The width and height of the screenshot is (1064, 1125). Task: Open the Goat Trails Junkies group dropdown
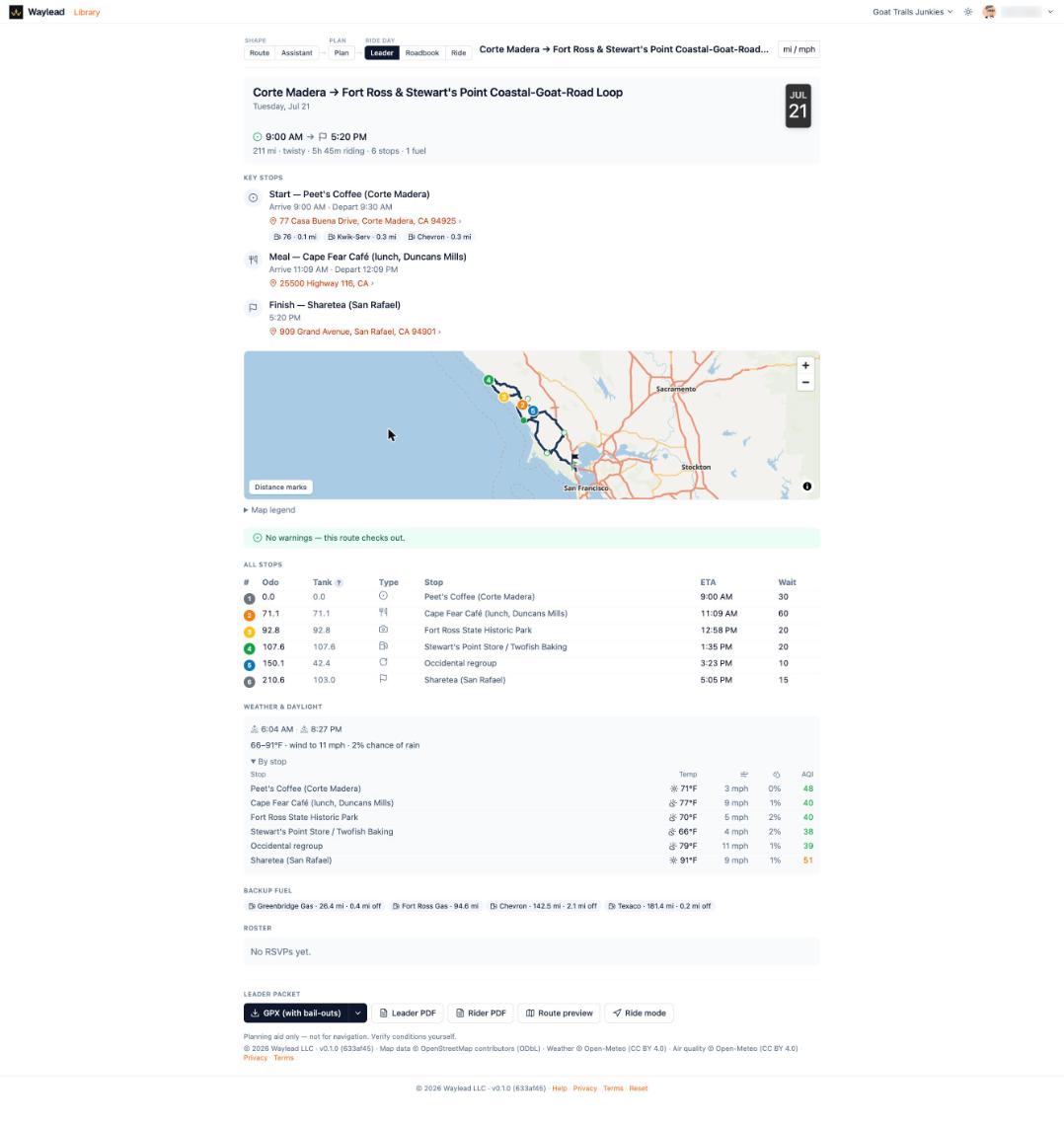[x=913, y=12]
